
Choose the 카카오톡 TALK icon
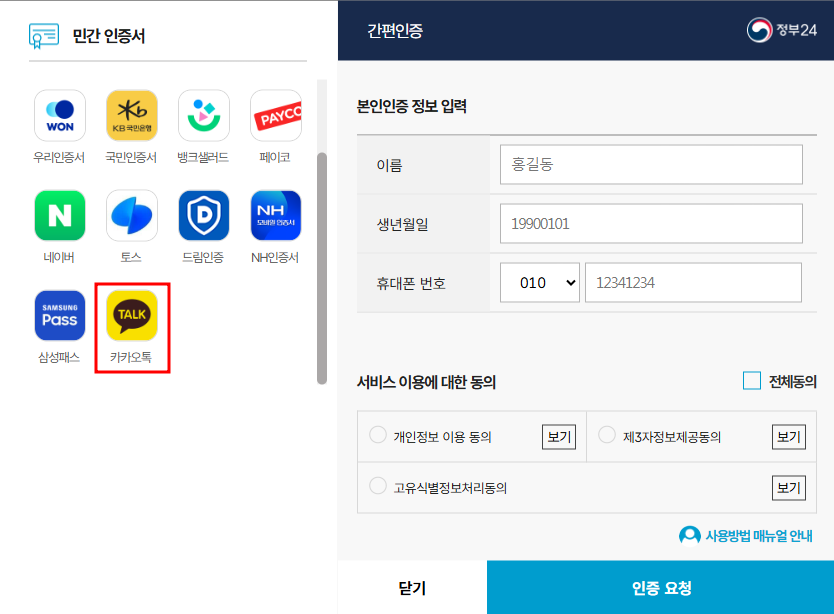(132, 316)
